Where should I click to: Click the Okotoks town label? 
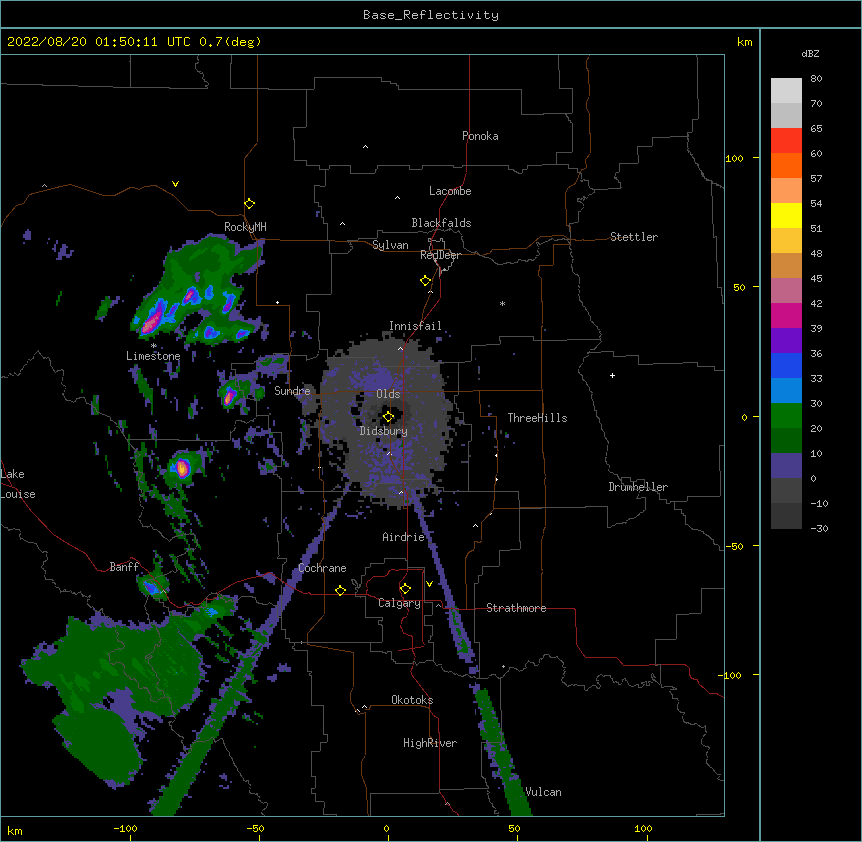point(412,700)
